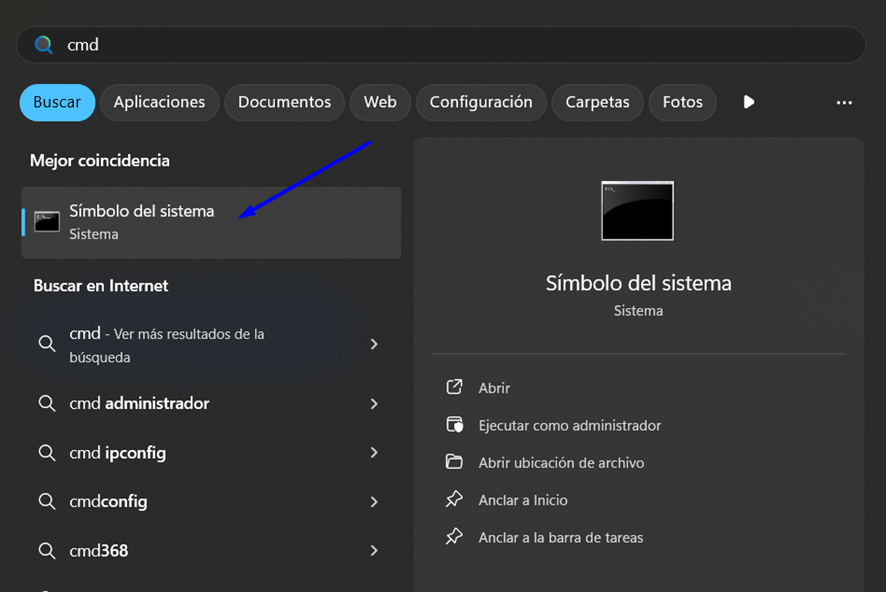Select the videos filter icon beside Fotos
886x592 pixels.
pyautogui.click(x=748, y=102)
